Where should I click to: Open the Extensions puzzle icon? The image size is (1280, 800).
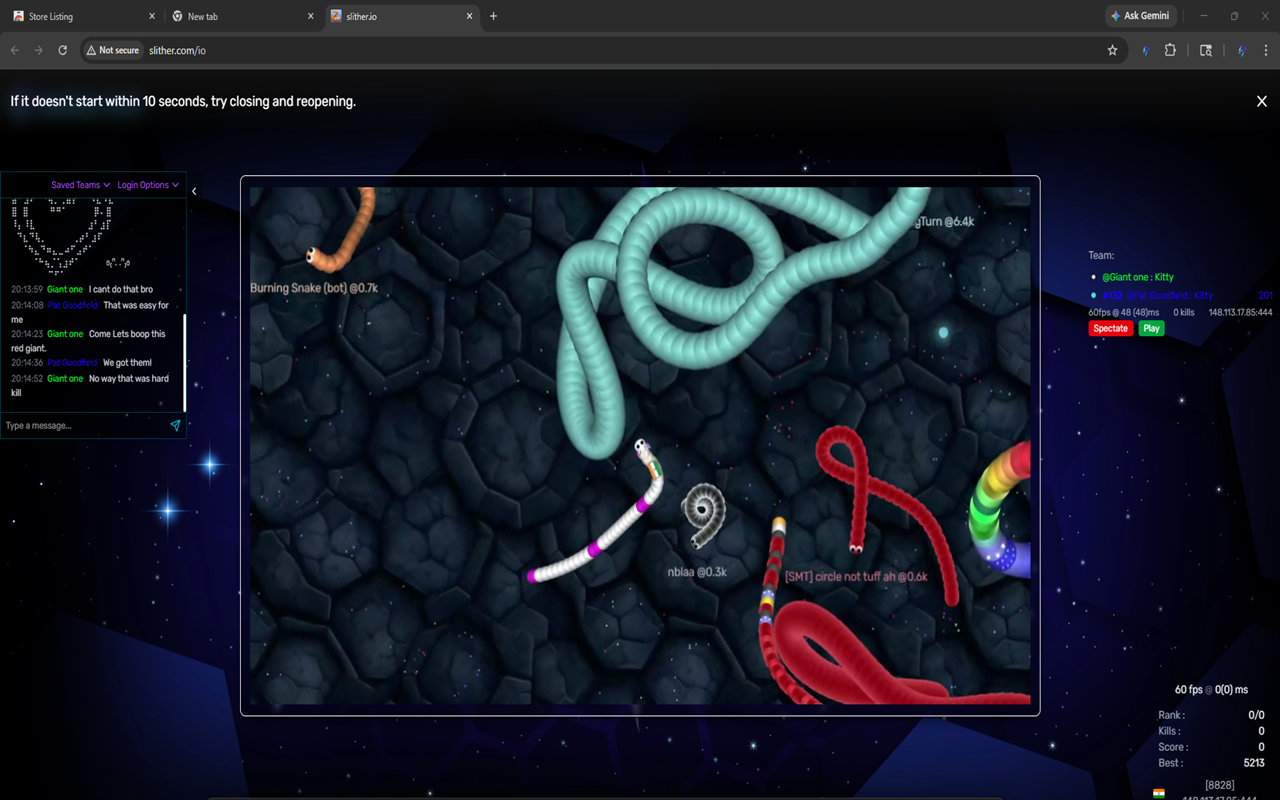[1170, 50]
